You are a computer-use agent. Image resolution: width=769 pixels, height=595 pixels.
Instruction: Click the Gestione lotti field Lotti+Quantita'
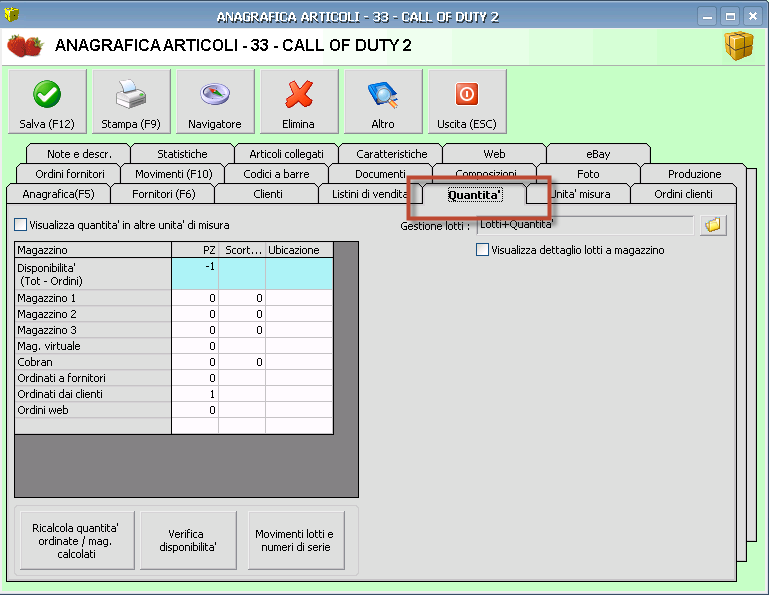coord(585,225)
